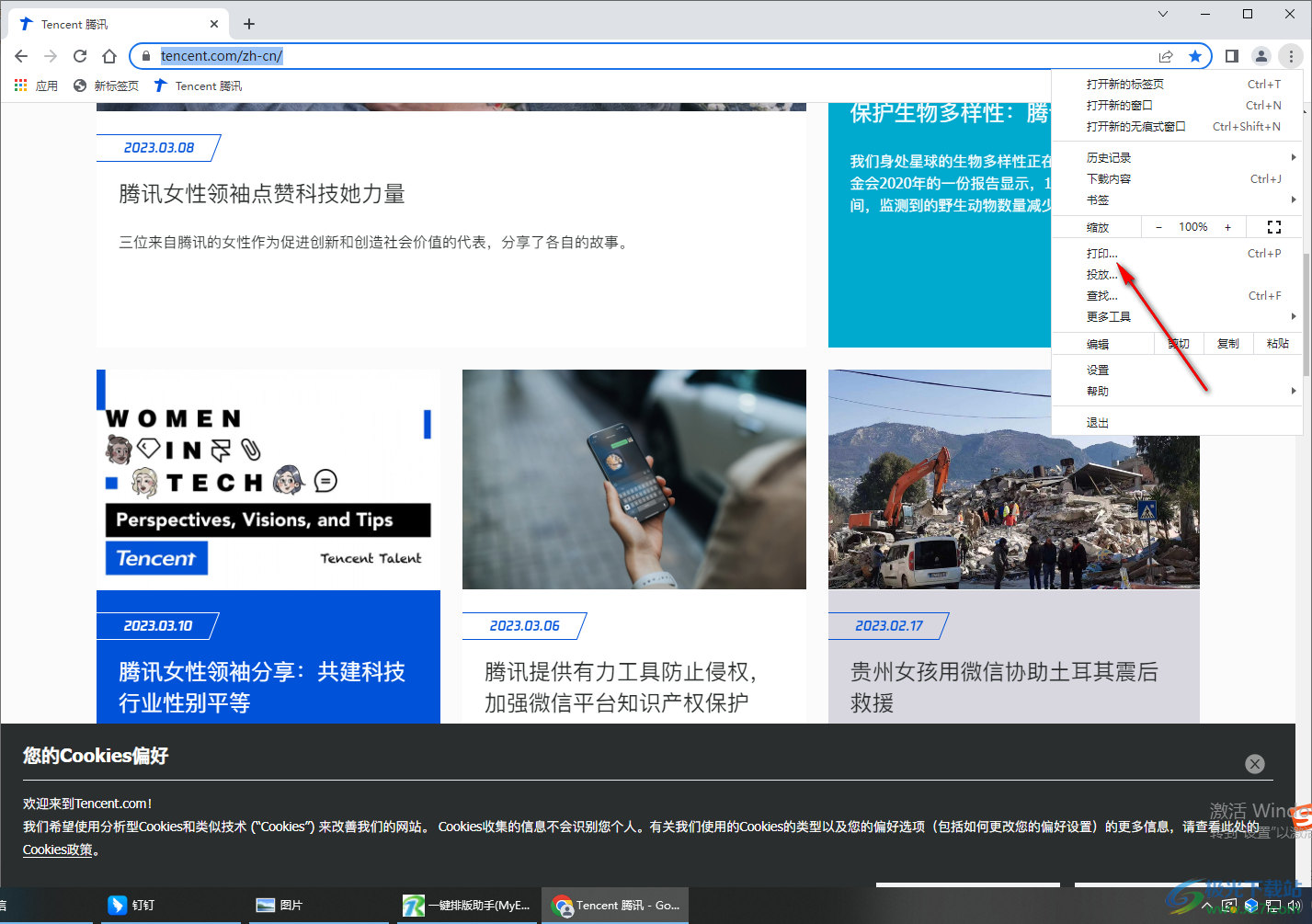
Task: Bookmark this page star icon
Action: [x=1195, y=56]
